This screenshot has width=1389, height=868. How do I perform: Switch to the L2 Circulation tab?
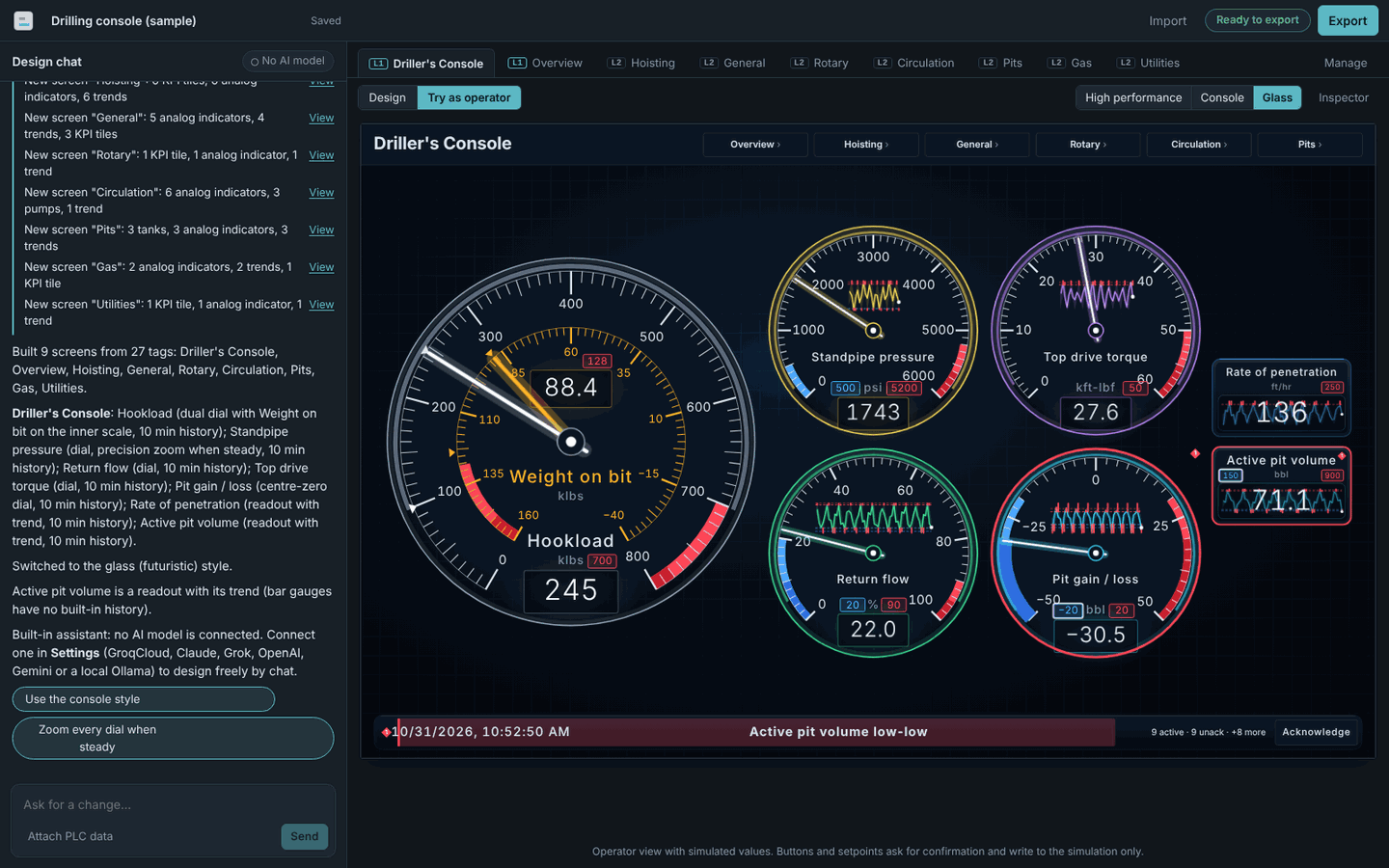[x=914, y=63]
